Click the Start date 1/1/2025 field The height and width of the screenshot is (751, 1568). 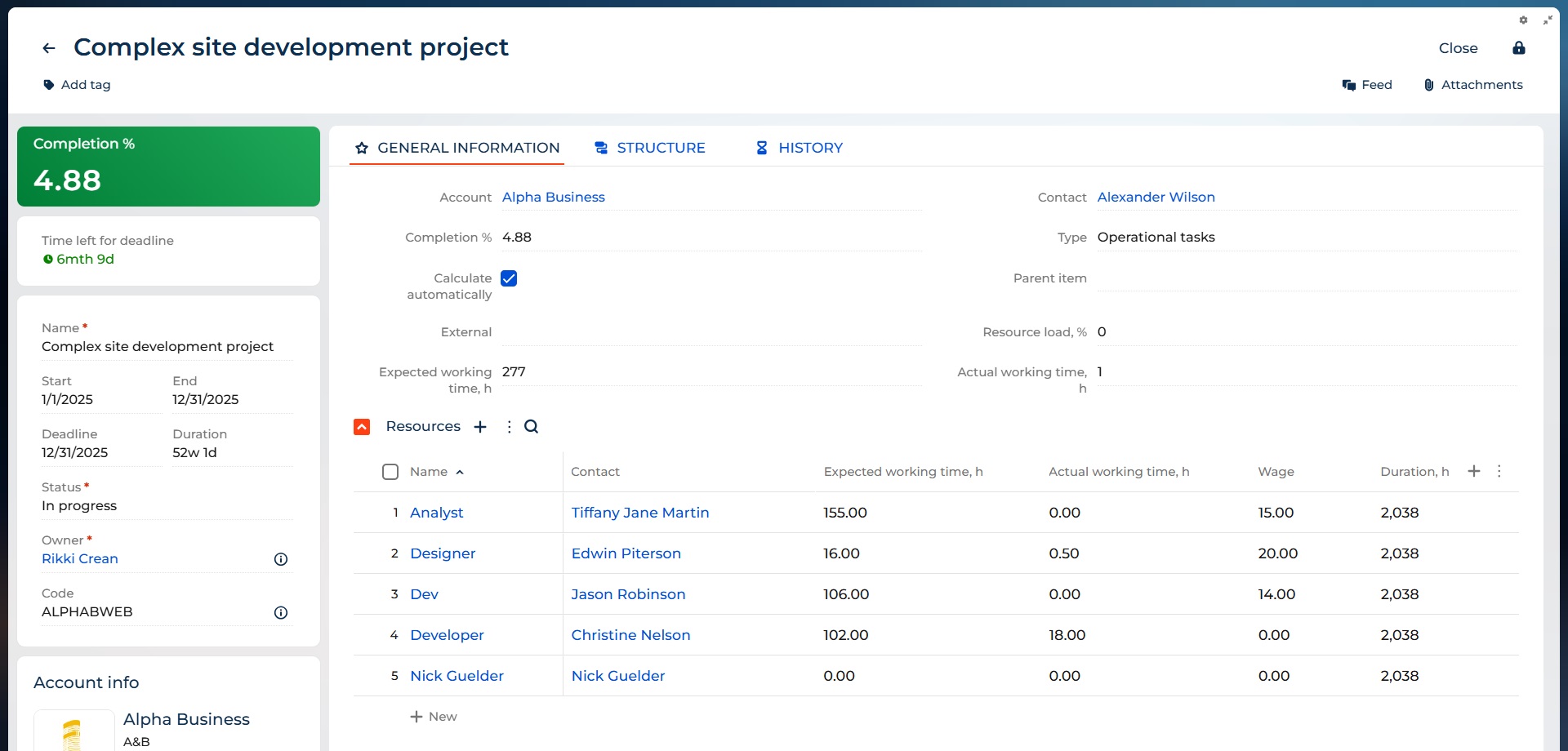tap(102, 400)
